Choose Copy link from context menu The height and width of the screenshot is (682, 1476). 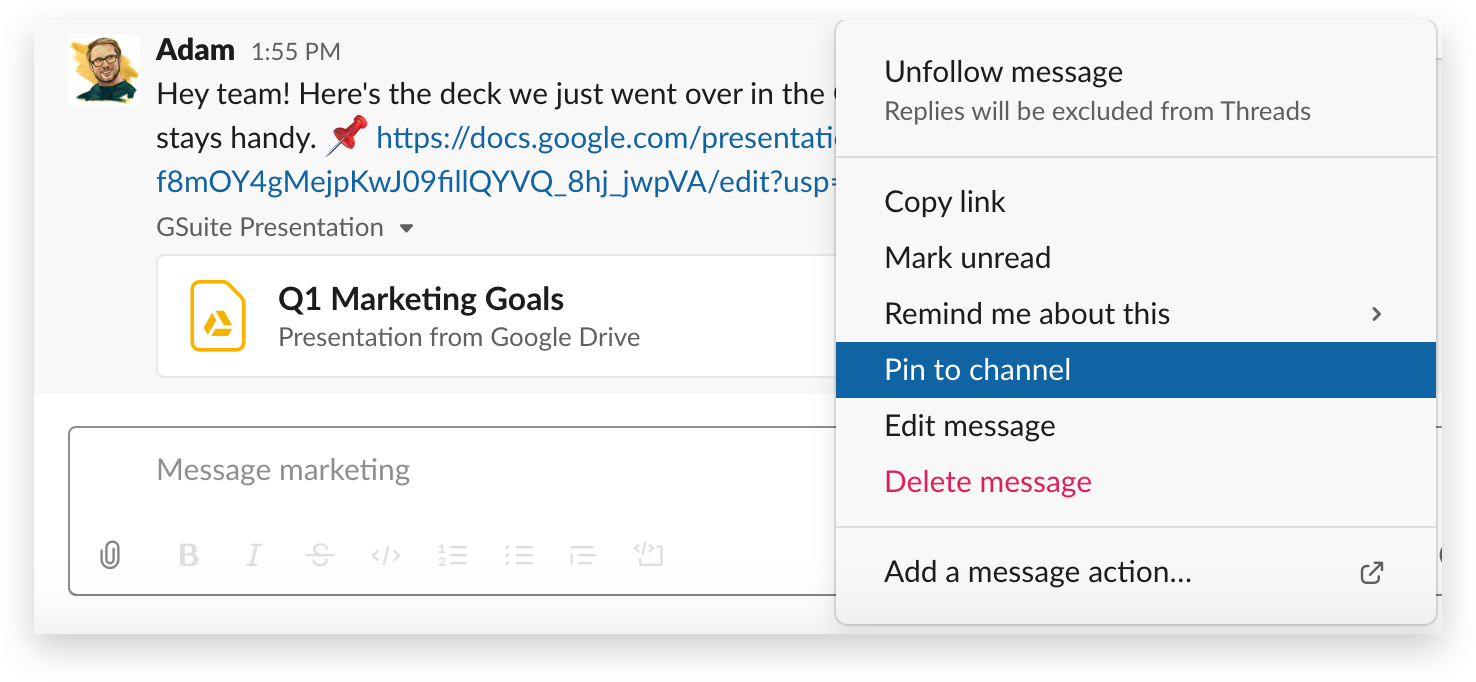pyautogui.click(x=944, y=202)
